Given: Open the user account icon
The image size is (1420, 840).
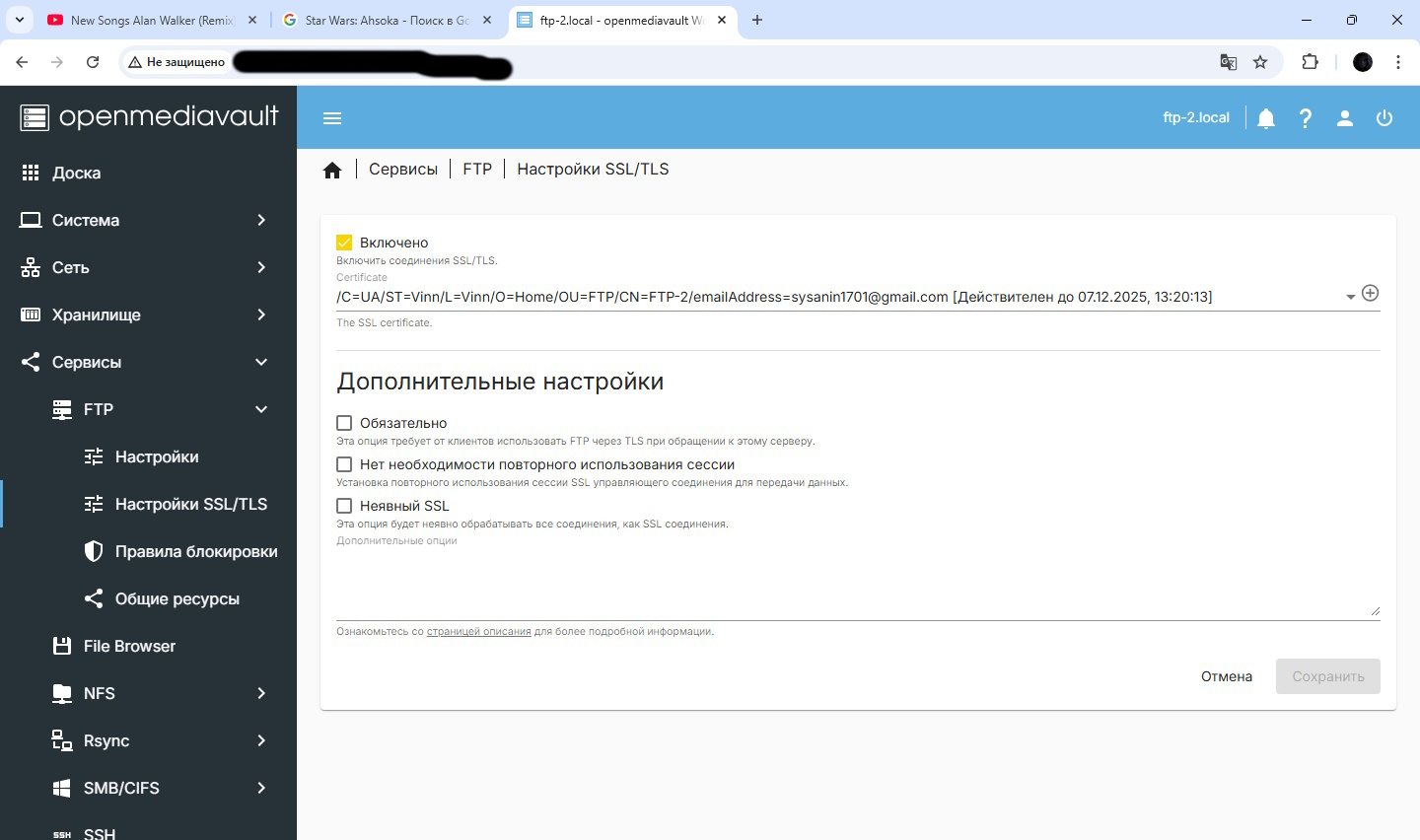Looking at the screenshot, I should pyautogui.click(x=1345, y=118).
